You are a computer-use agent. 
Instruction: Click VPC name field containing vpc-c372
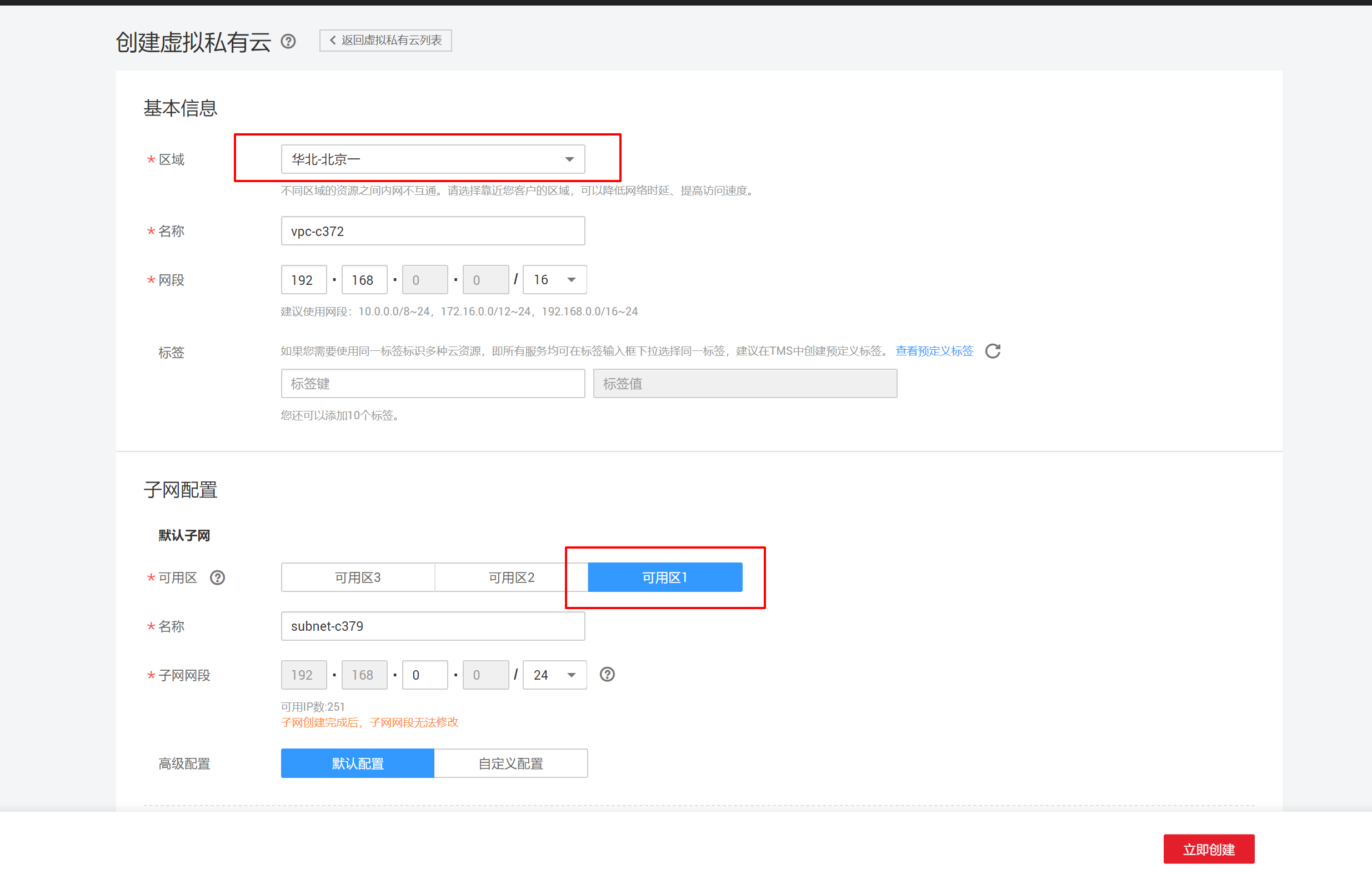[433, 232]
